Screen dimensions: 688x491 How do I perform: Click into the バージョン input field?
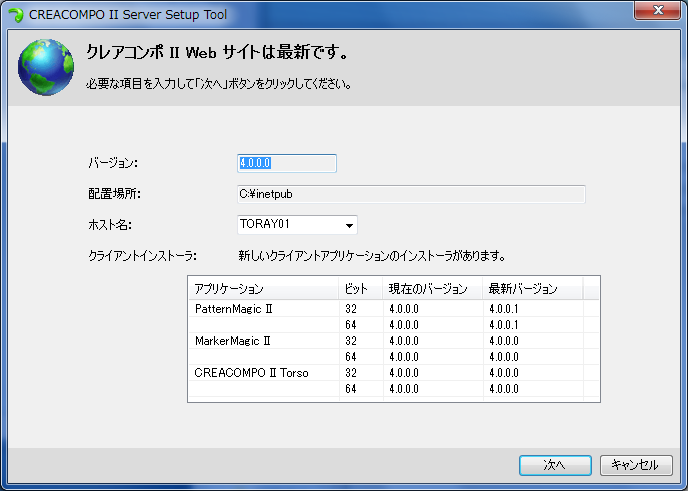[x=286, y=163]
